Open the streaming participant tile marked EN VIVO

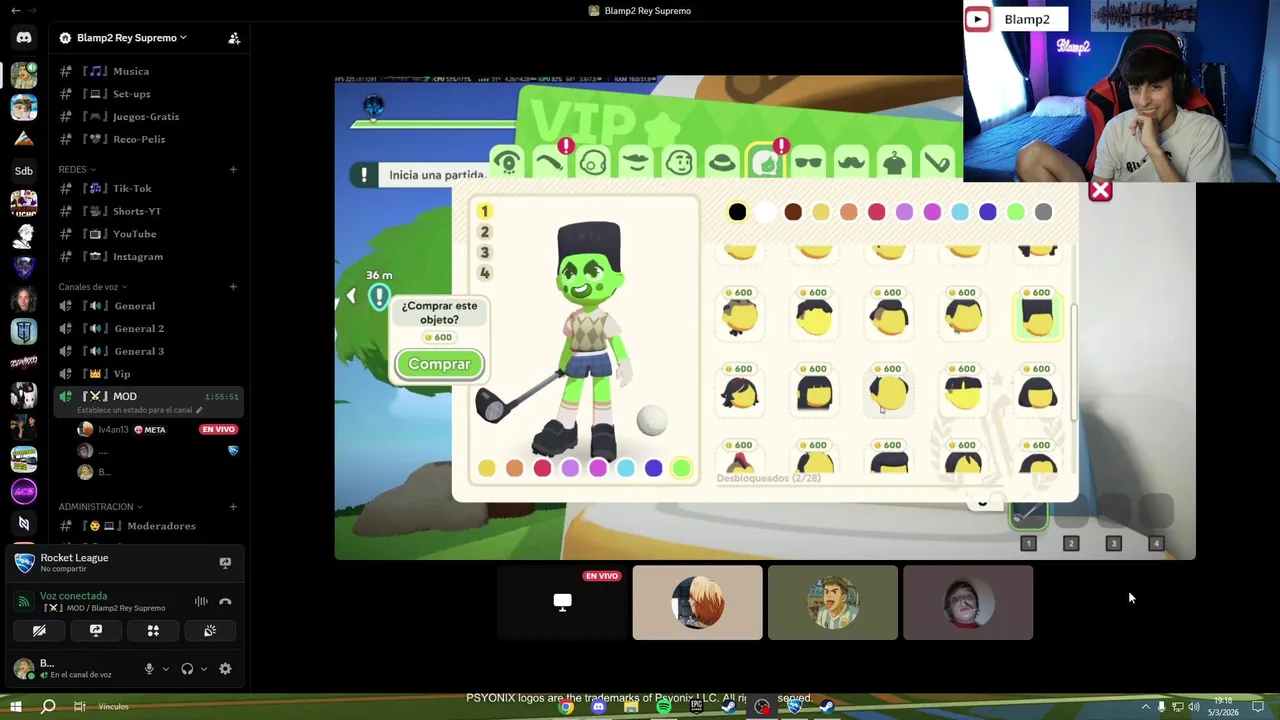[x=562, y=602]
